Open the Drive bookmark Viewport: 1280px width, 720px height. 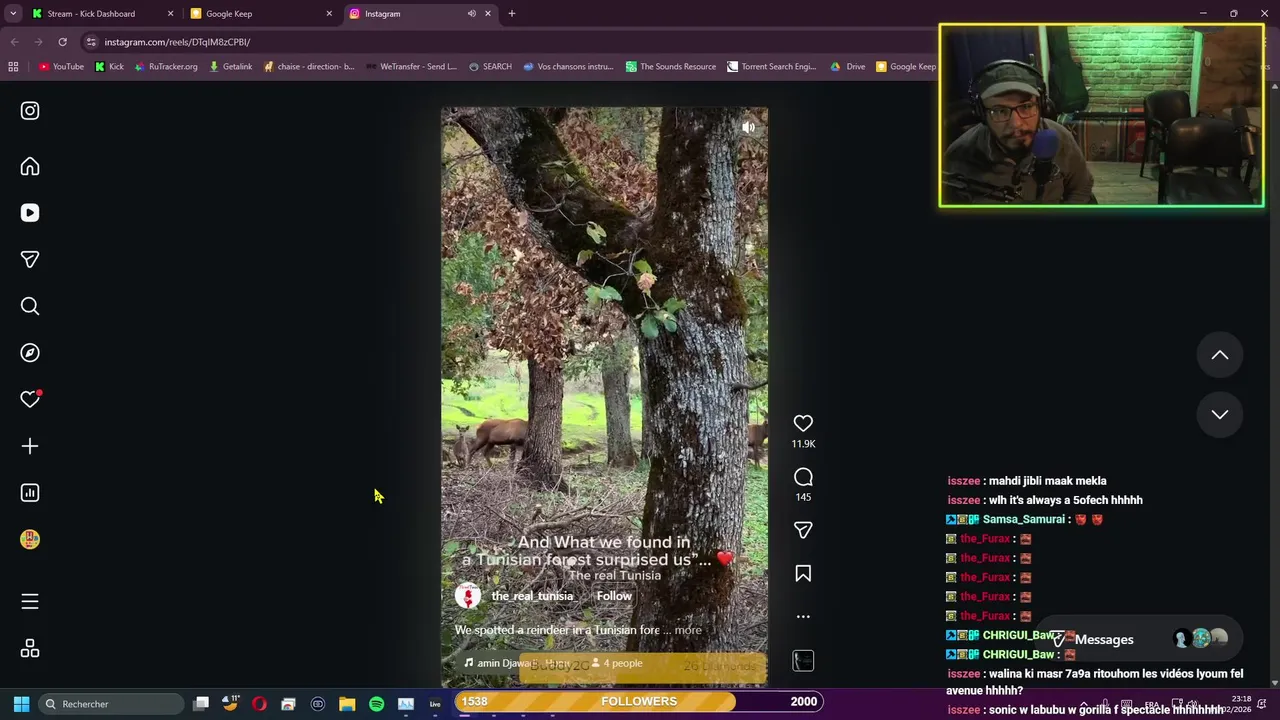click(x=848, y=67)
